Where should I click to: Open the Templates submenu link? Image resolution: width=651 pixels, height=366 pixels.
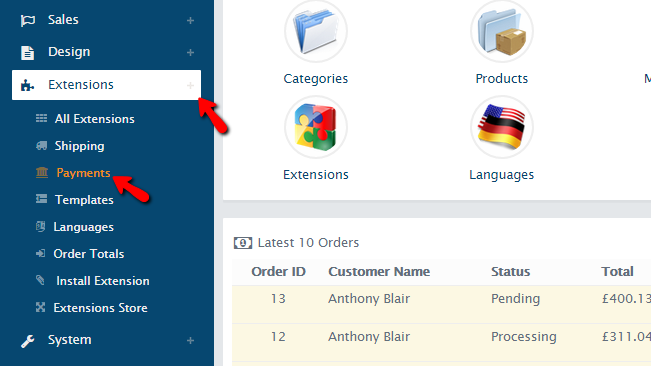click(84, 200)
